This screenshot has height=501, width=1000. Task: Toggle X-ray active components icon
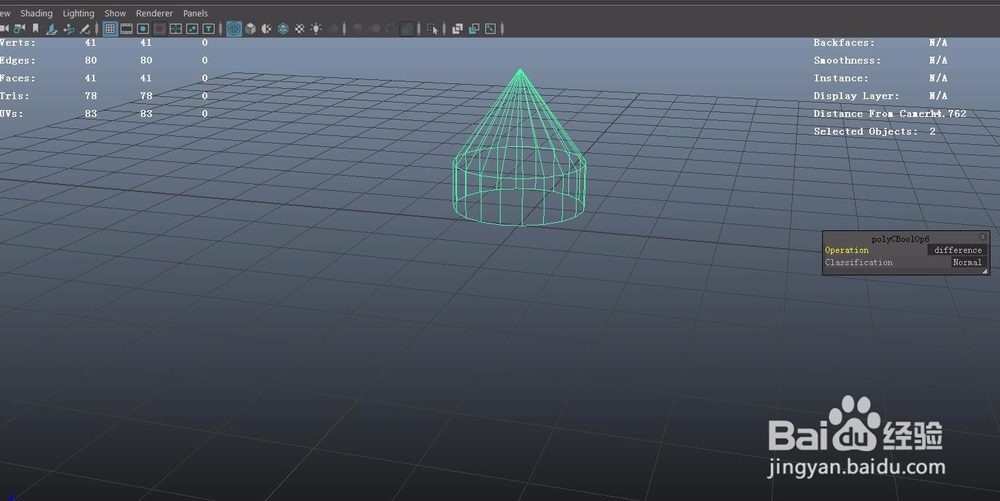point(474,29)
